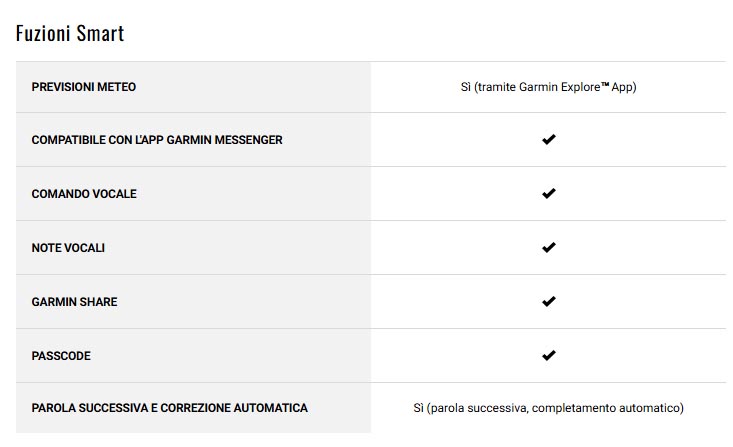Click the Comando Vocale checkmark
733x447 pixels.
tap(548, 193)
